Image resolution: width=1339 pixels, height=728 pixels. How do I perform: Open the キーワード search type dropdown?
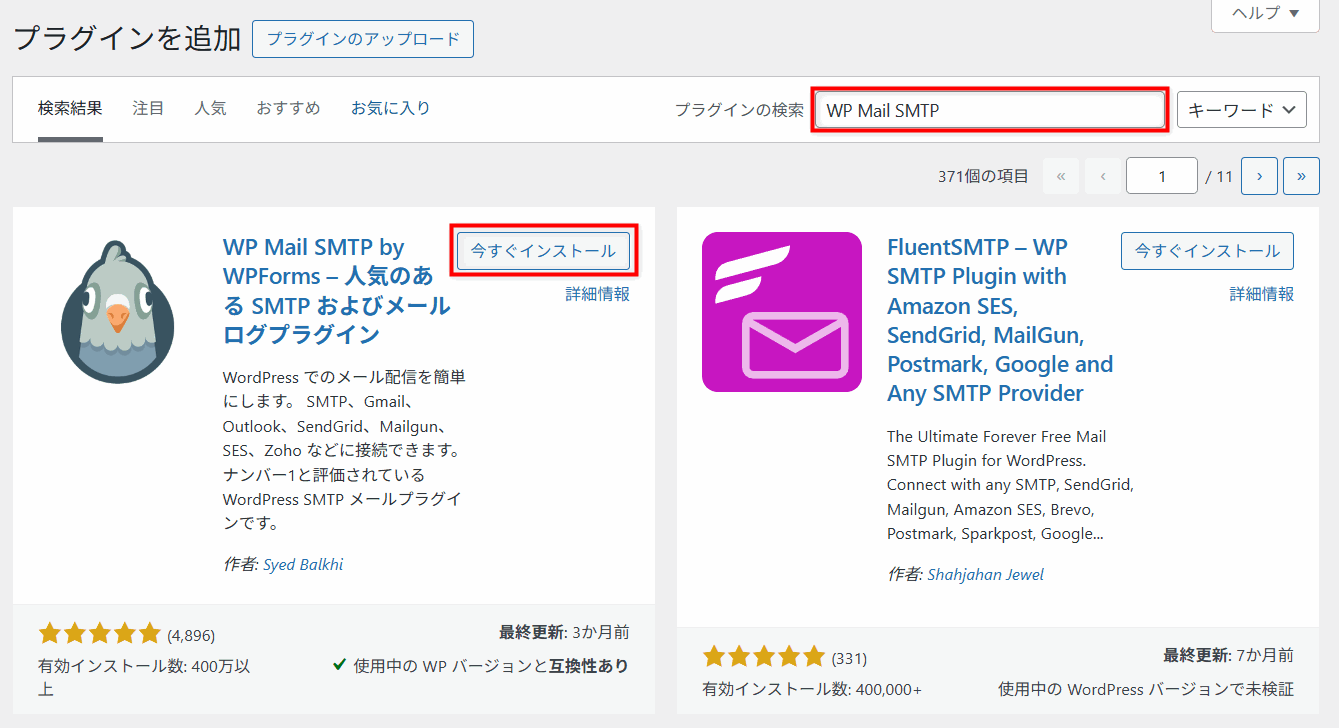tap(1242, 110)
